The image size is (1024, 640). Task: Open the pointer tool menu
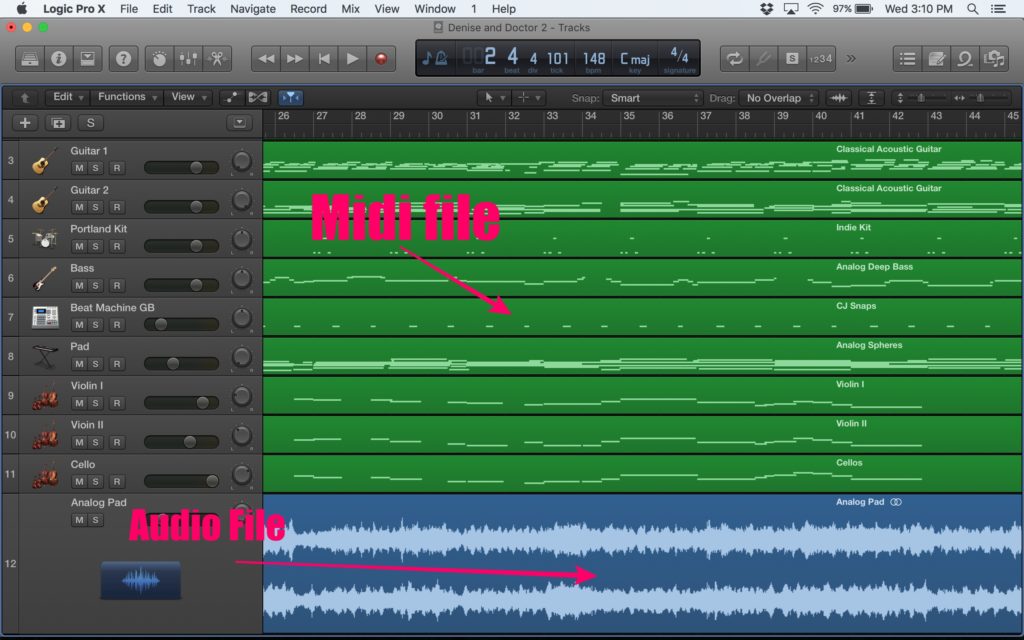click(493, 98)
